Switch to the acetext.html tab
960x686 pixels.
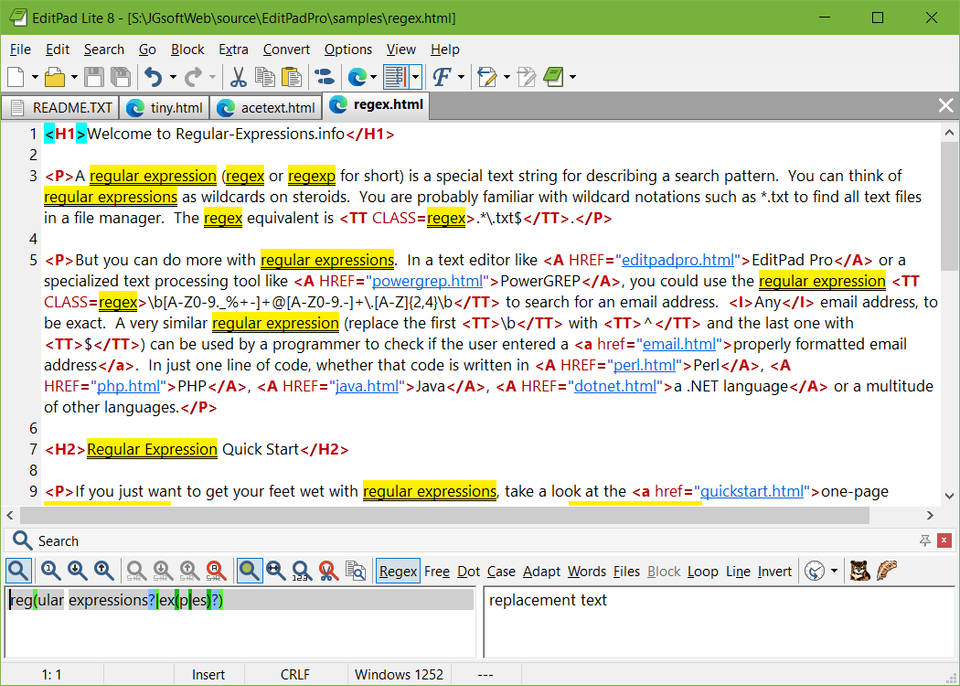tap(266, 107)
